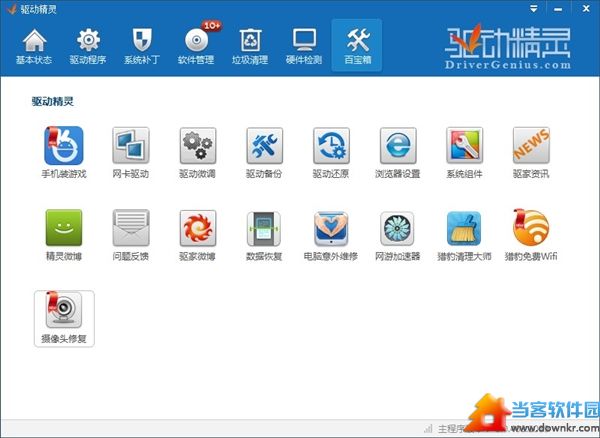Go to the 驱动程序 tab

pos(88,46)
